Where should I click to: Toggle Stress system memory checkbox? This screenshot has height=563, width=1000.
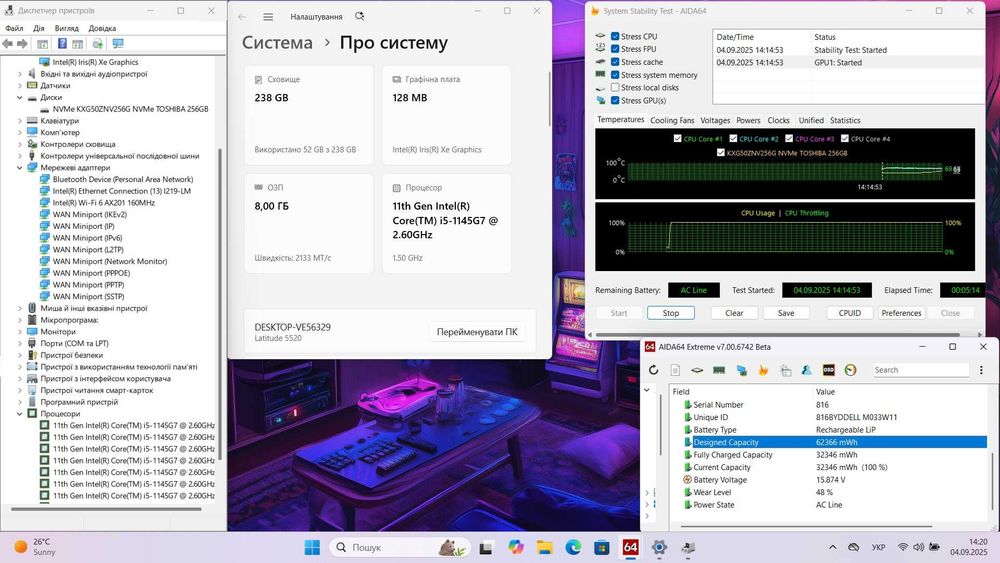[x=615, y=75]
